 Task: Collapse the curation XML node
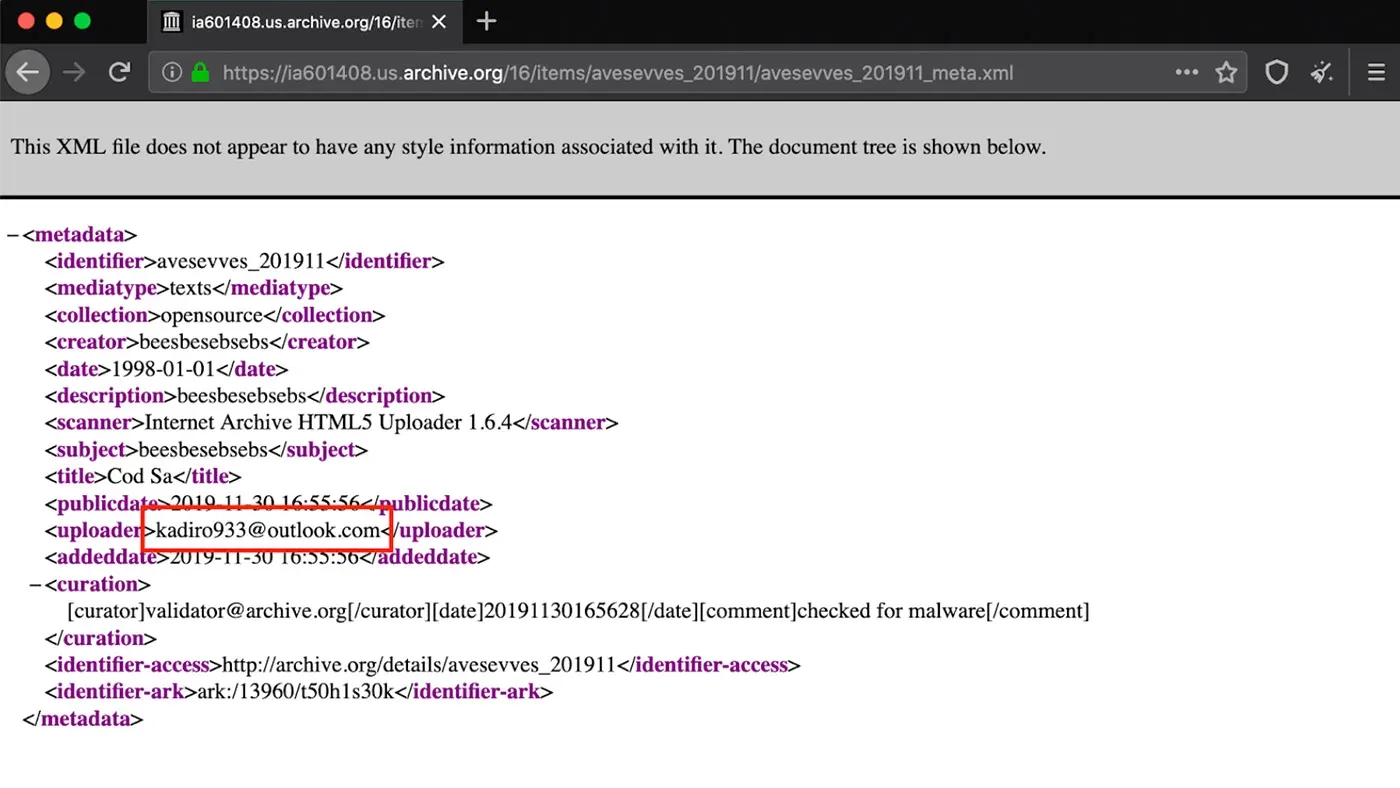coord(35,584)
